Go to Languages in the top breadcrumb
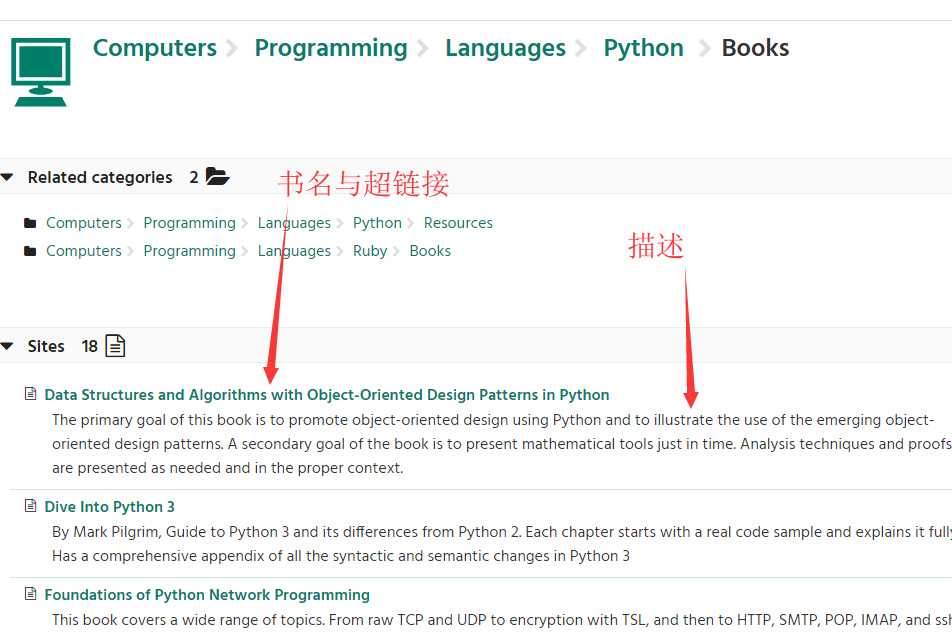 (505, 48)
